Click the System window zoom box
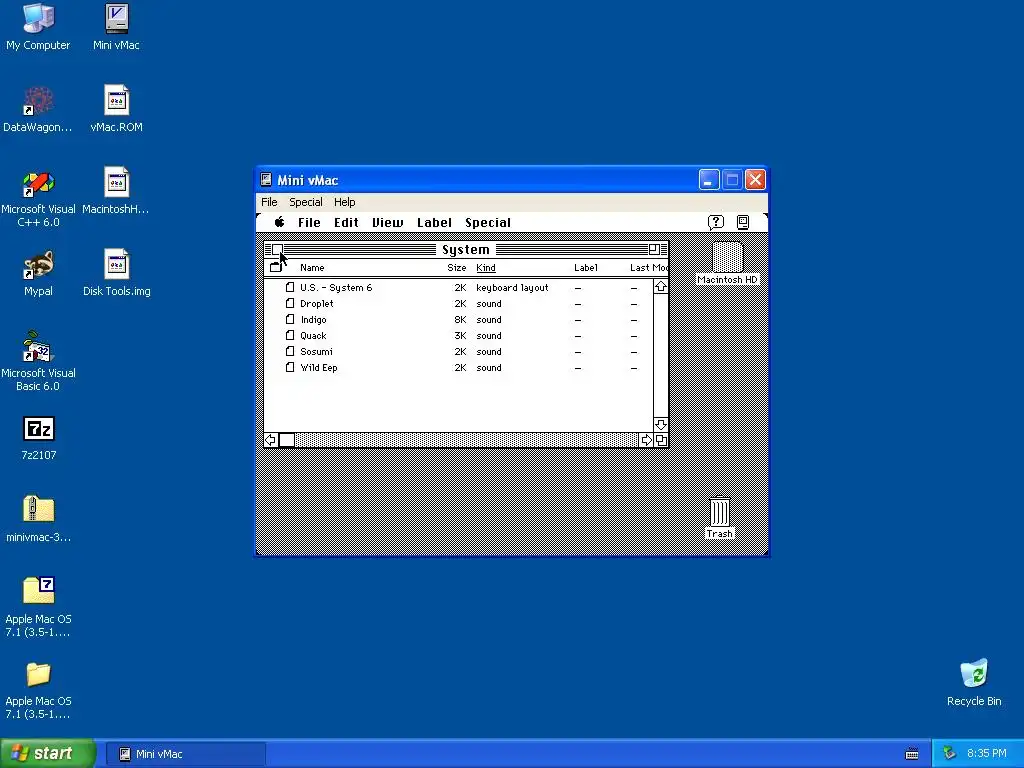The height and width of the screenshot is (768, 1024). (654, 249)
